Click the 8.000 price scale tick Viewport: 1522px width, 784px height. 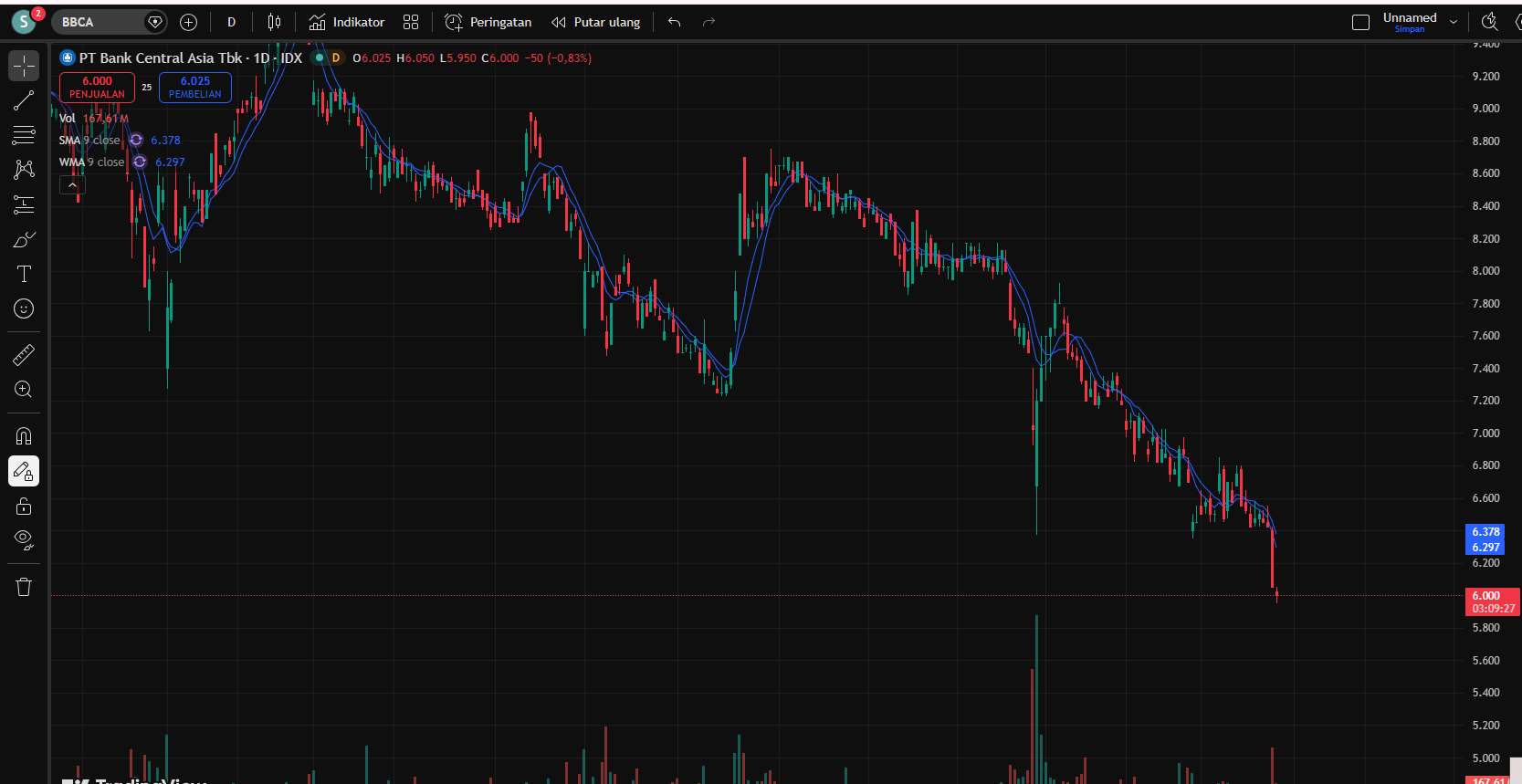(1485, 271)
